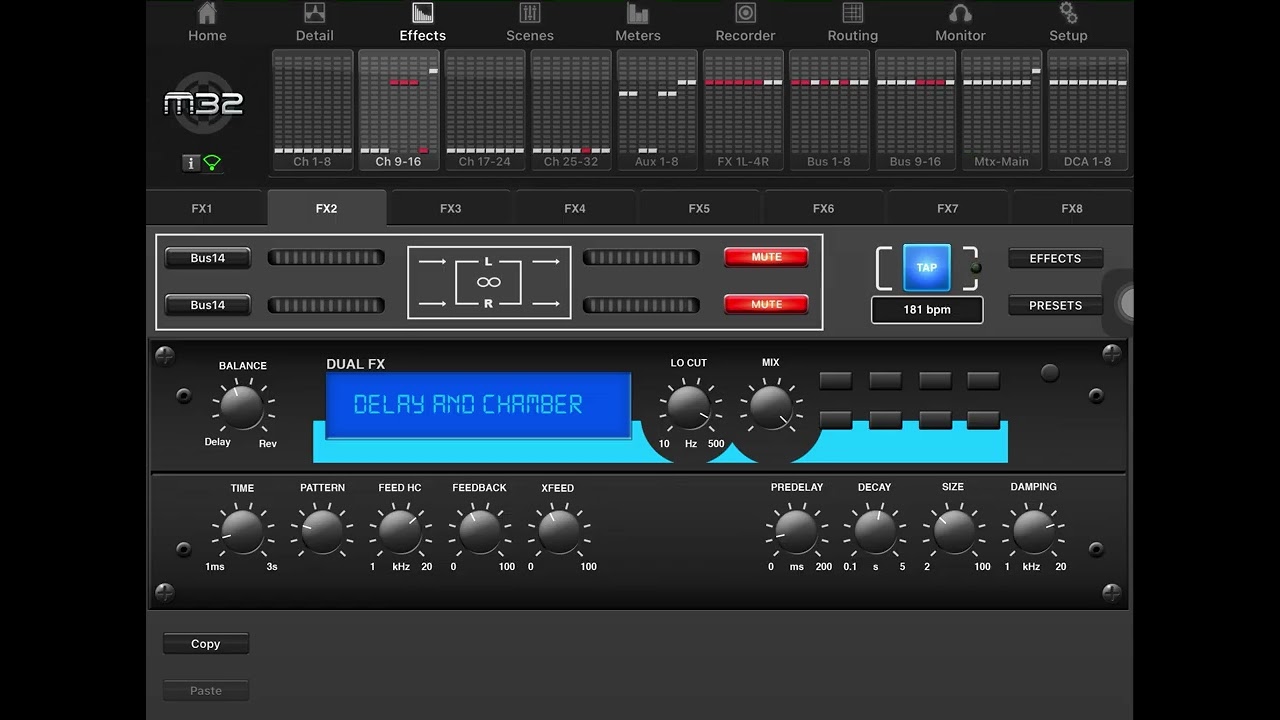This screenshot has height=720, width=1280.
Task: Open the lower Bus14 source selector
Action: (207, 305)
